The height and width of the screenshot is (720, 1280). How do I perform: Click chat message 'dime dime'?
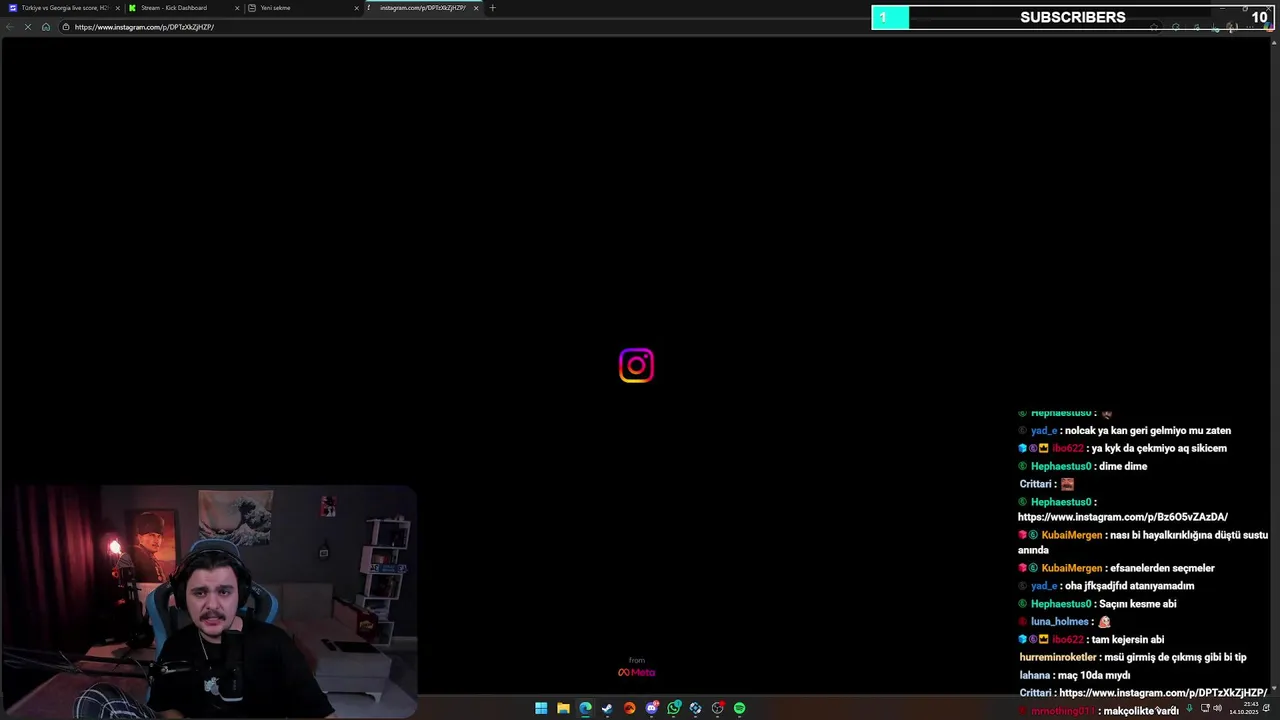(1123, 466)
